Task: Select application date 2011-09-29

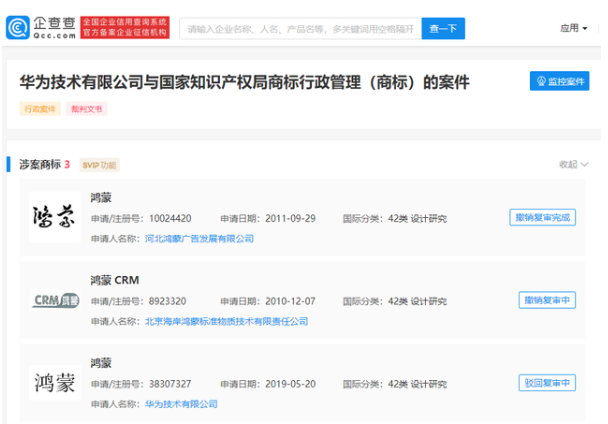Action: [290, 219]
